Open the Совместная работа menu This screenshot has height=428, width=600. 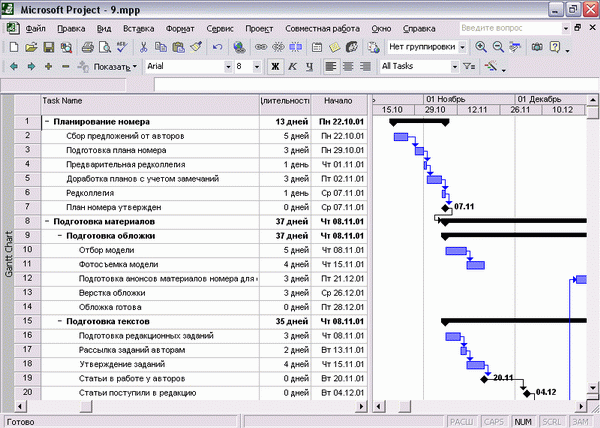[x=322, y=29]
